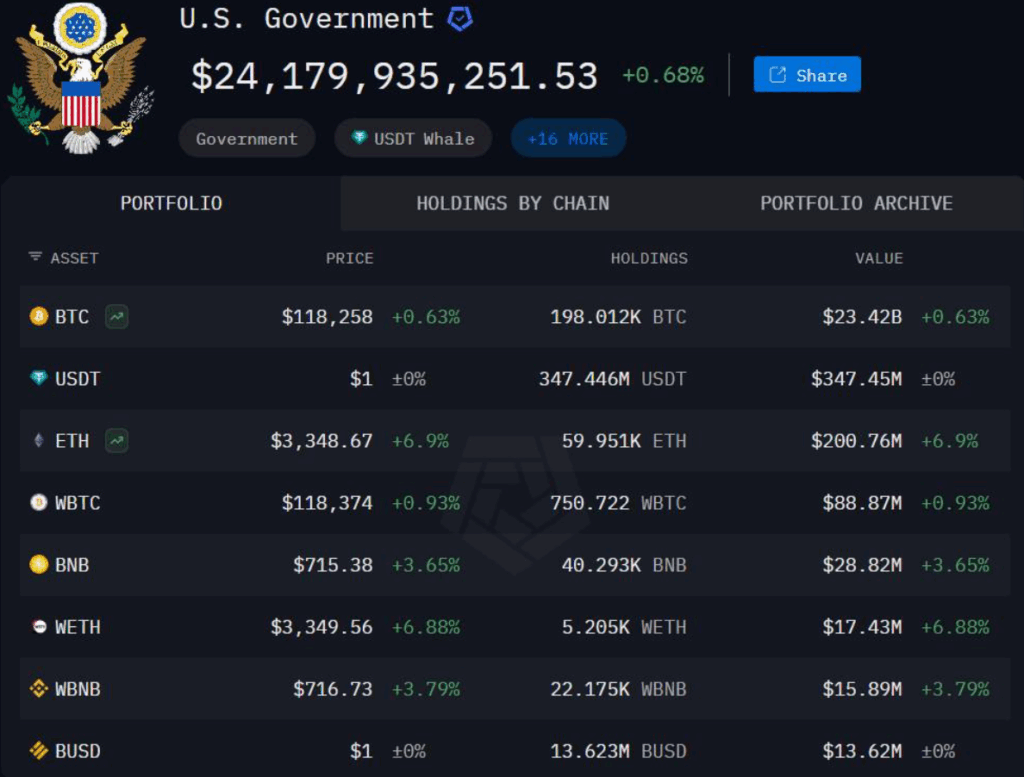Click the WBNB coin icon
Image resolution: width=1024 pixels, height=777 pixels.
(39, 688)
